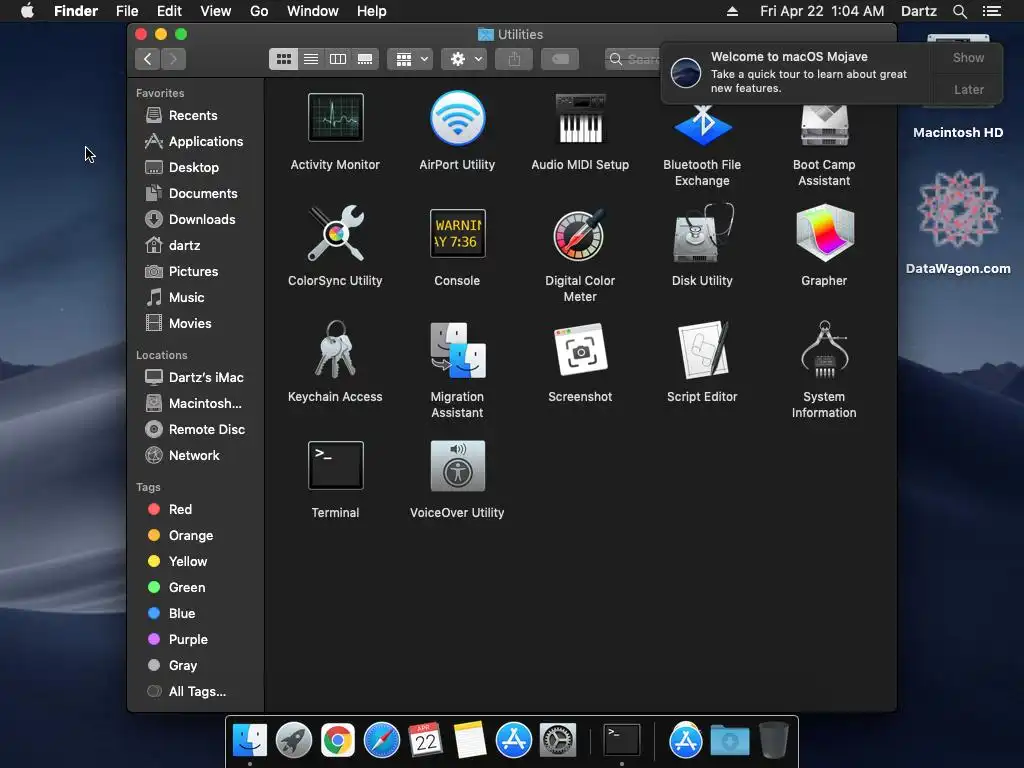Viewport: 1024px width, 768px height.
Task: Open the Action gear dropdown menu
Action: point(464,59)
